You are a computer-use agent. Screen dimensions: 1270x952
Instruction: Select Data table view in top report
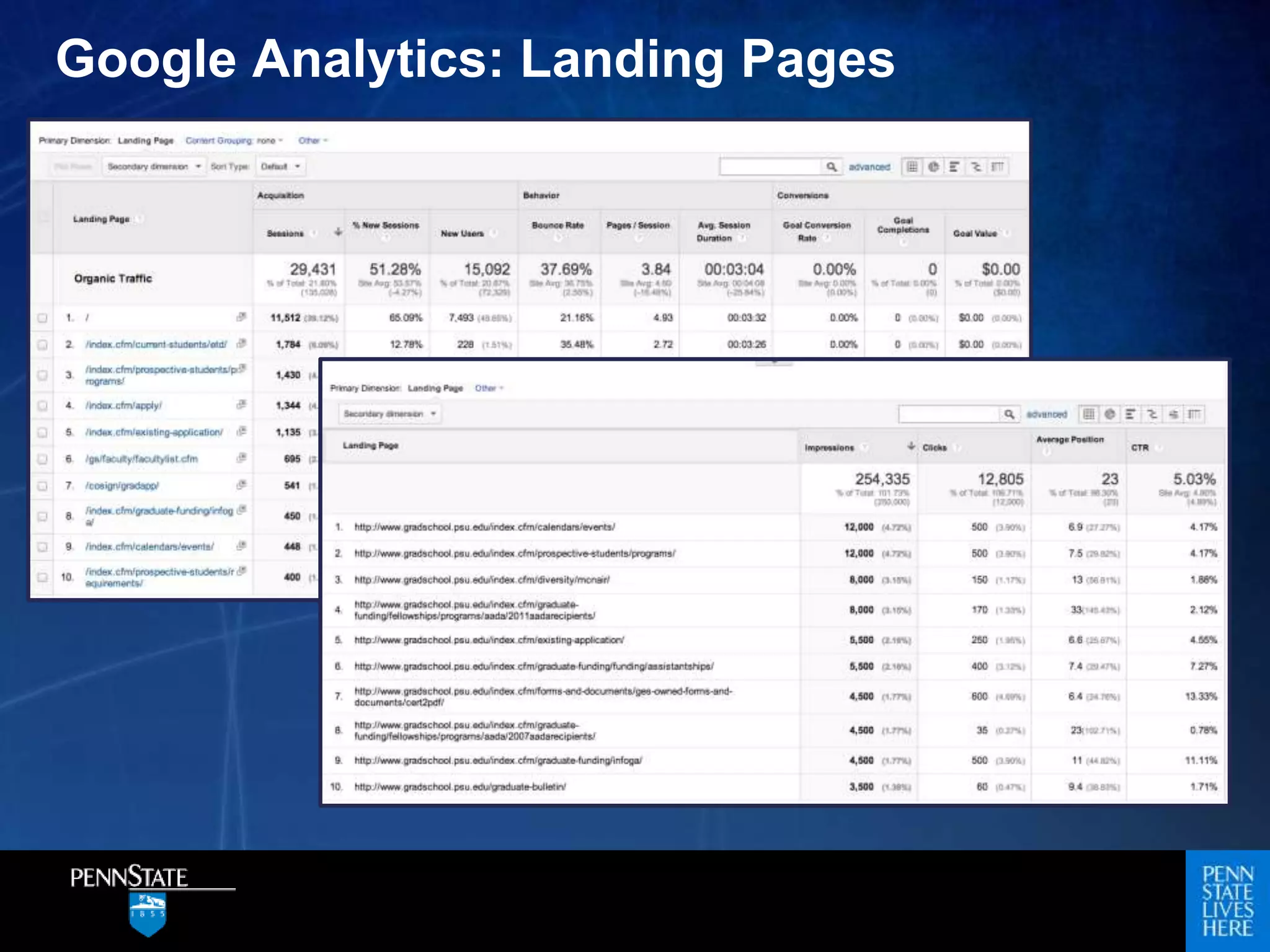(x=912, y=167)
